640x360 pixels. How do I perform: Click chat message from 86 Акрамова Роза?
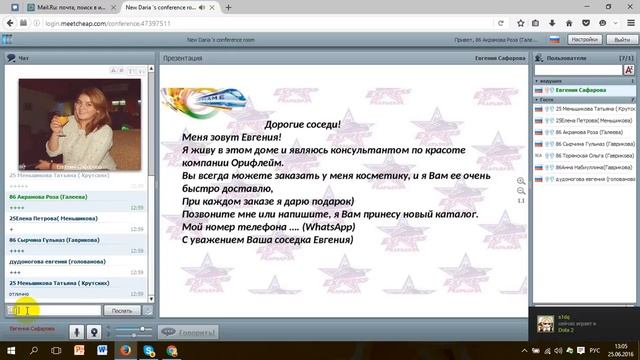click(76, 202)
